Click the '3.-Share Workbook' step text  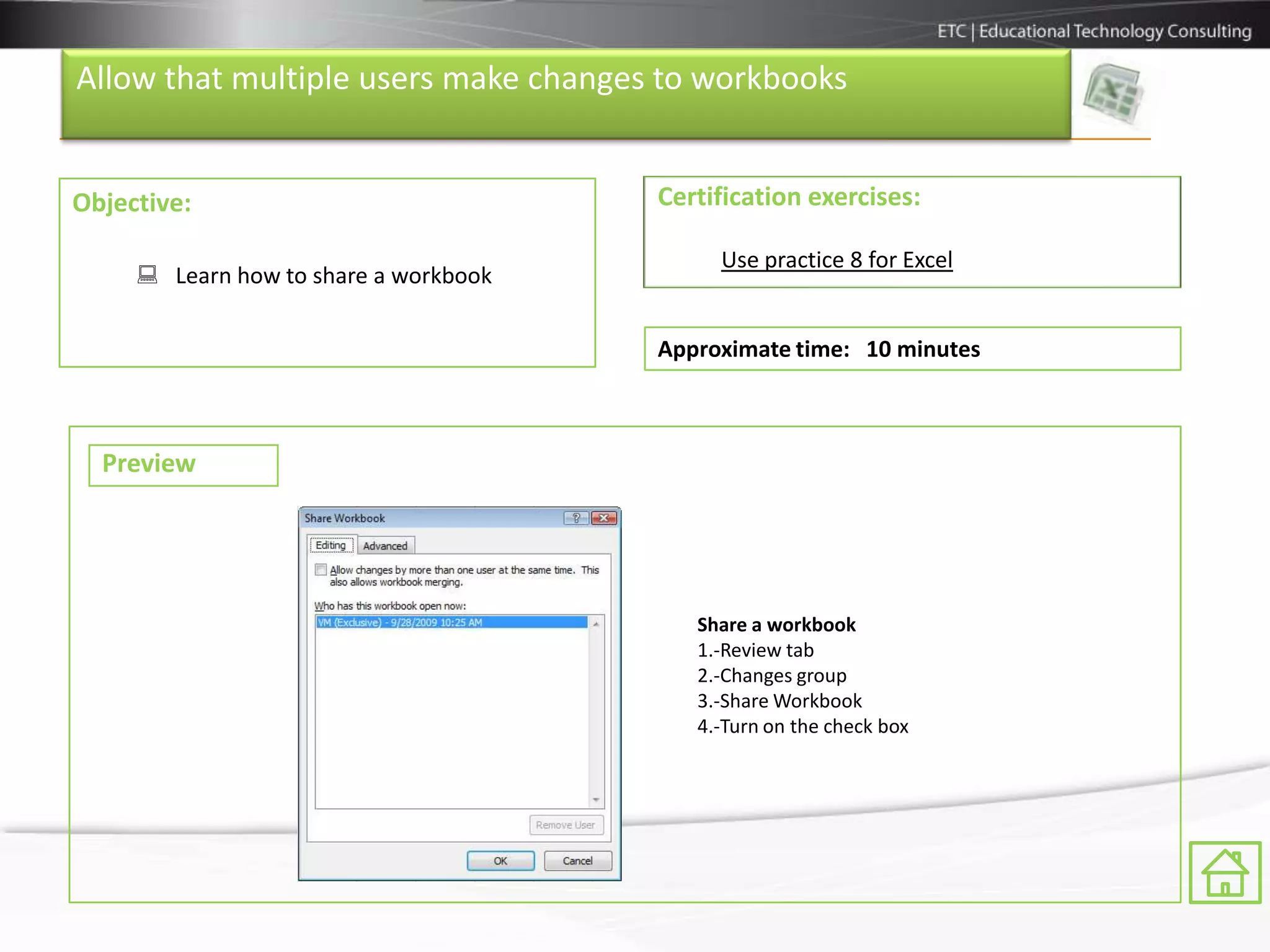779,701
